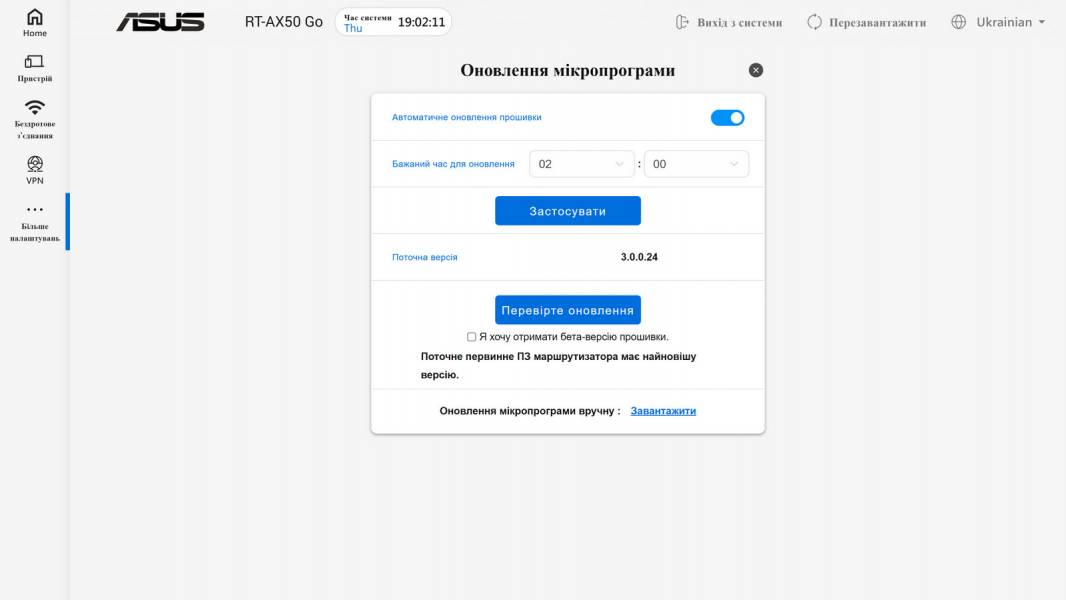Click the Перевірте оновлення button

pyautogui.click(x=568, y=310)
